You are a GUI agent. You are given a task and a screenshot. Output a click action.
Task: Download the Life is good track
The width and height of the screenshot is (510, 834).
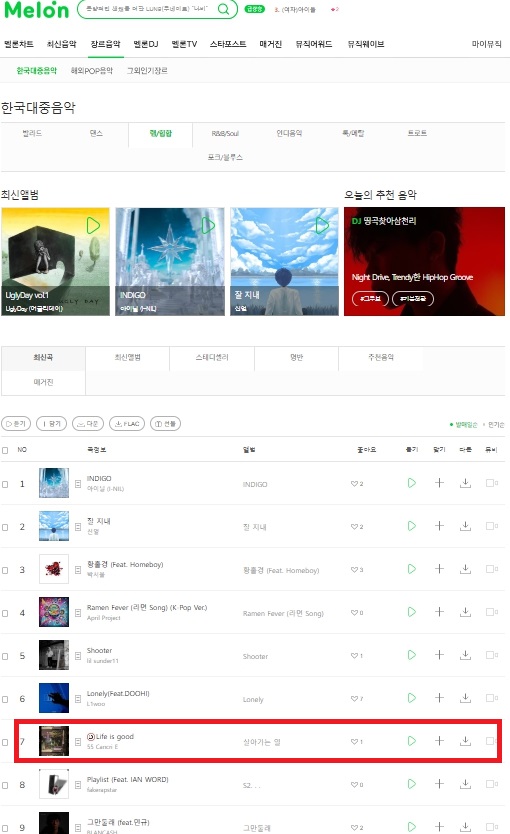click(465, 741)
